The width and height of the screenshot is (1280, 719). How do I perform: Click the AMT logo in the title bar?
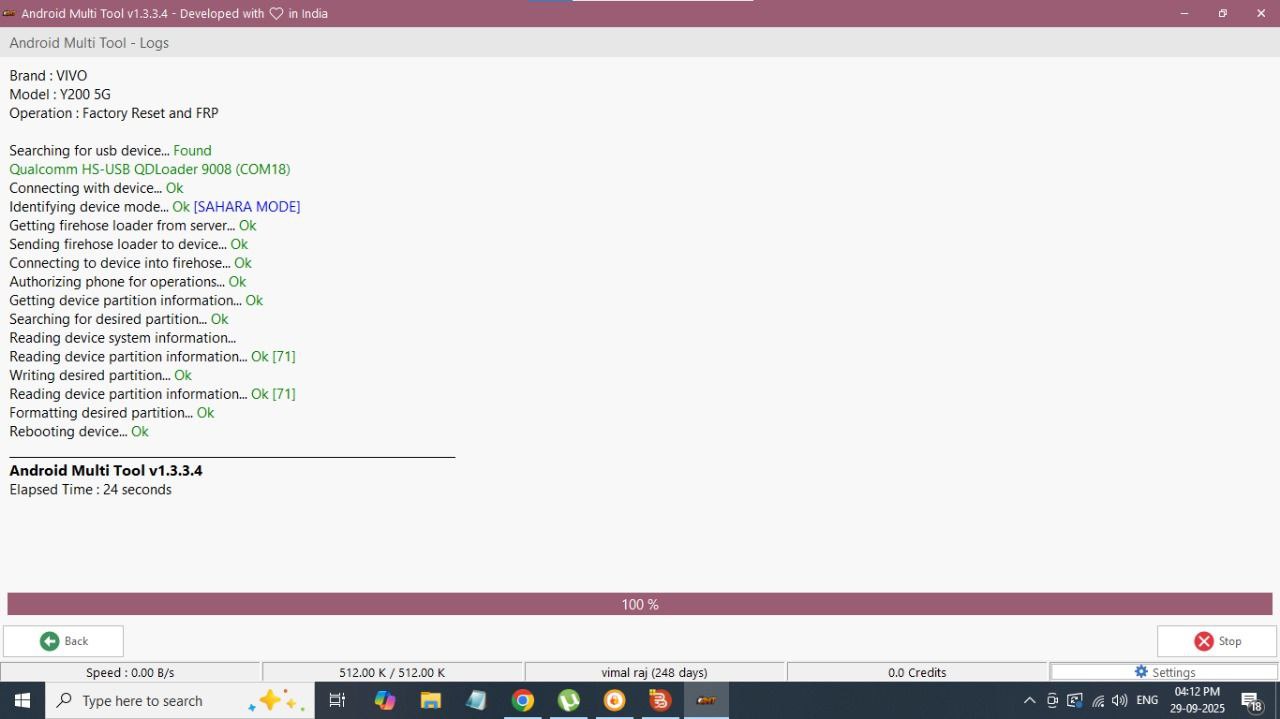pos(11,13)
